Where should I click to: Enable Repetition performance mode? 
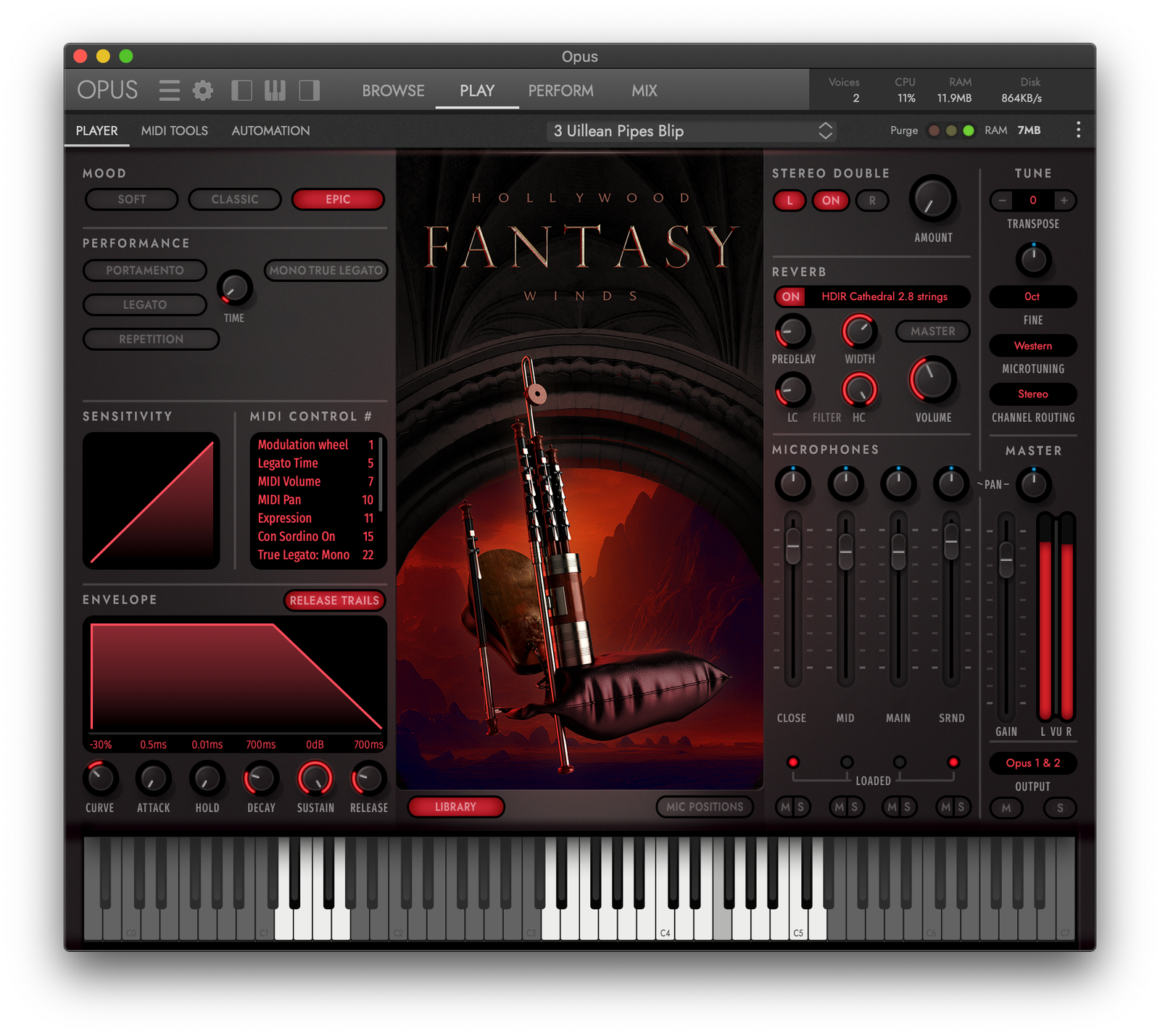coord(152,339)
